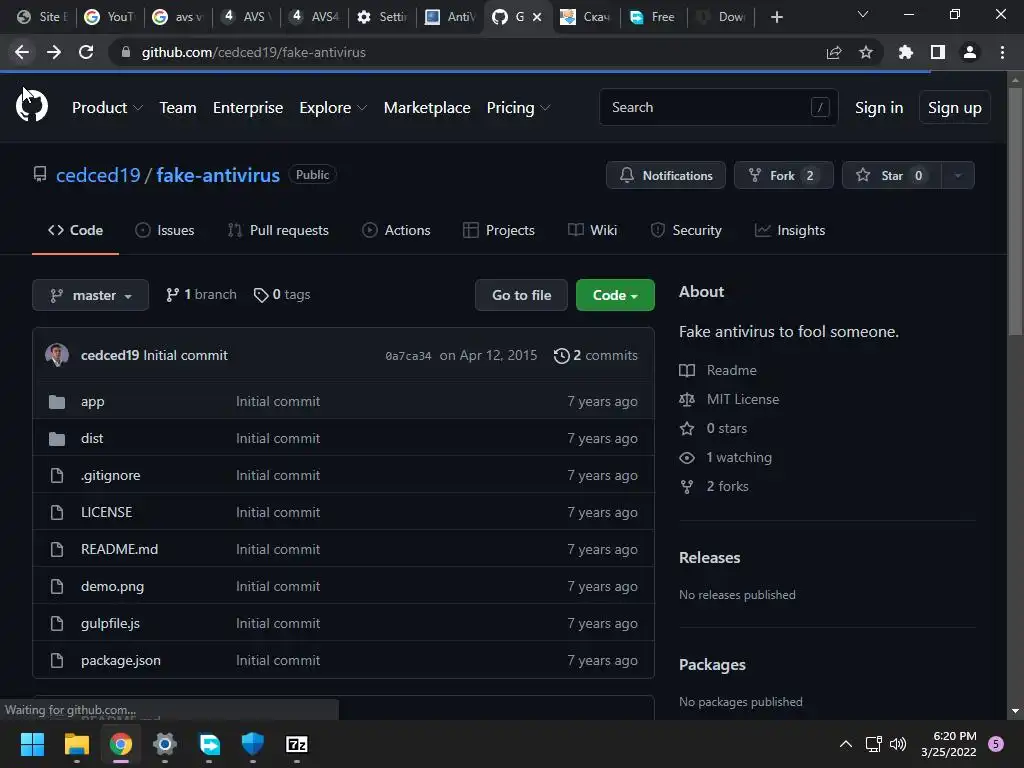
Task: Show hidden tray icons chevron
Action: [x=845, y=744]
